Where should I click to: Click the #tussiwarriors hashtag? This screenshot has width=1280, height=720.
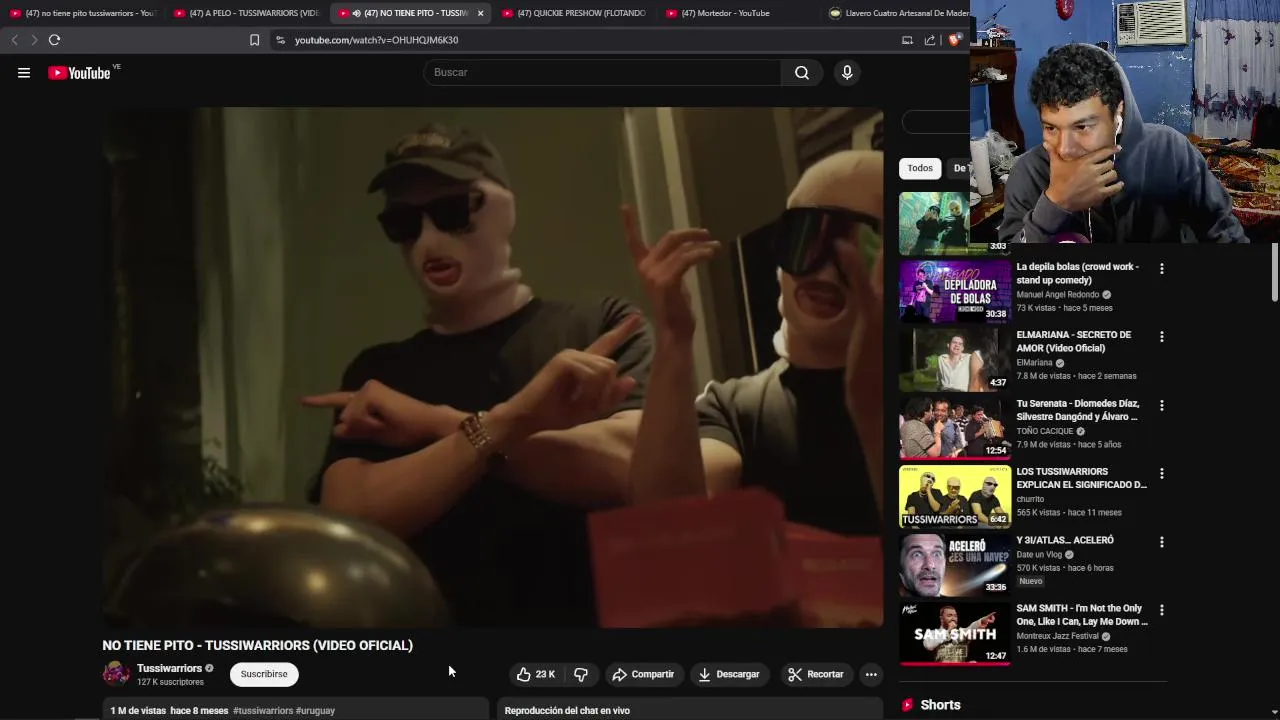[263, 711]
